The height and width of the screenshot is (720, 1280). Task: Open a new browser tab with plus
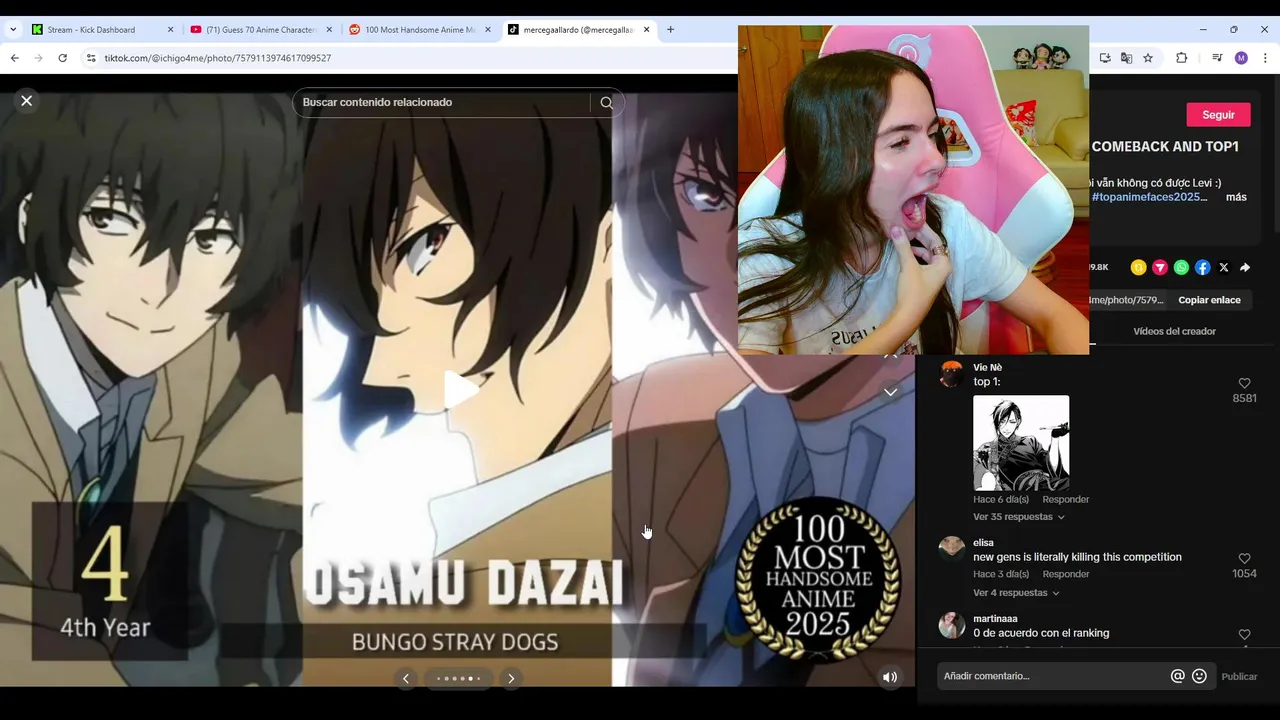click(670, 30)
